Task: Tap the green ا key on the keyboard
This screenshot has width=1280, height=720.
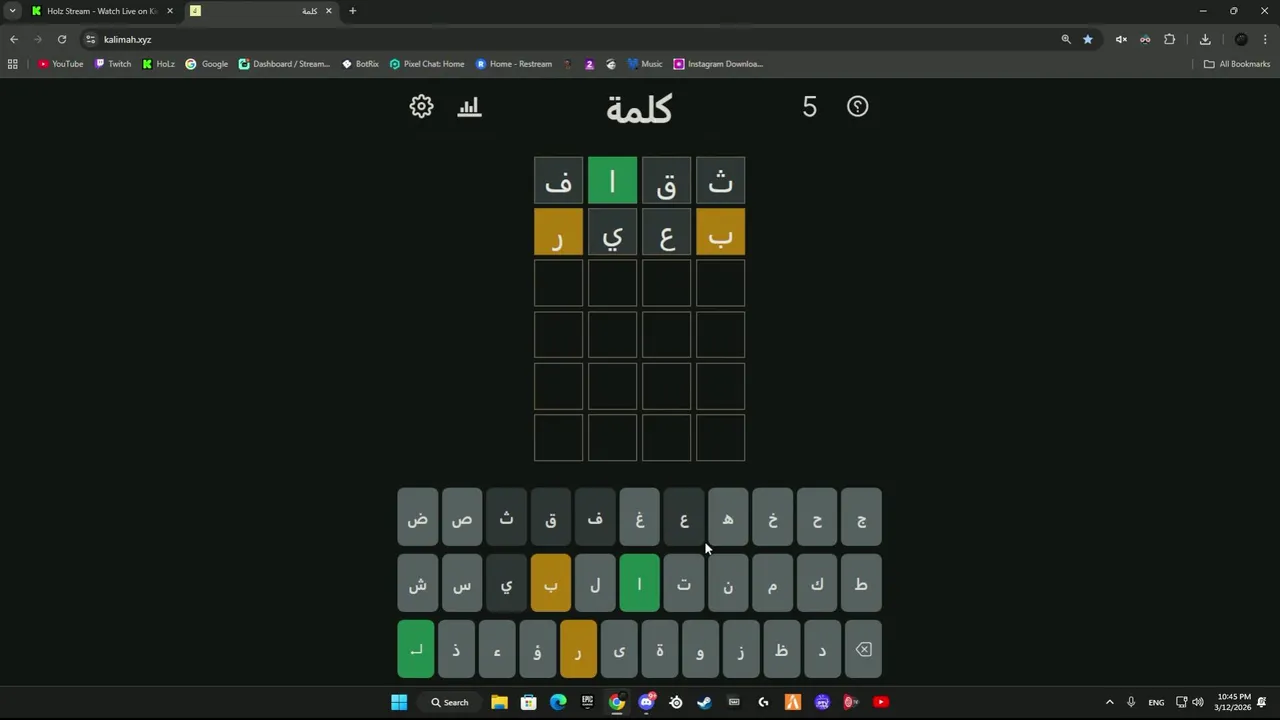Action: [x=639, y=583]
